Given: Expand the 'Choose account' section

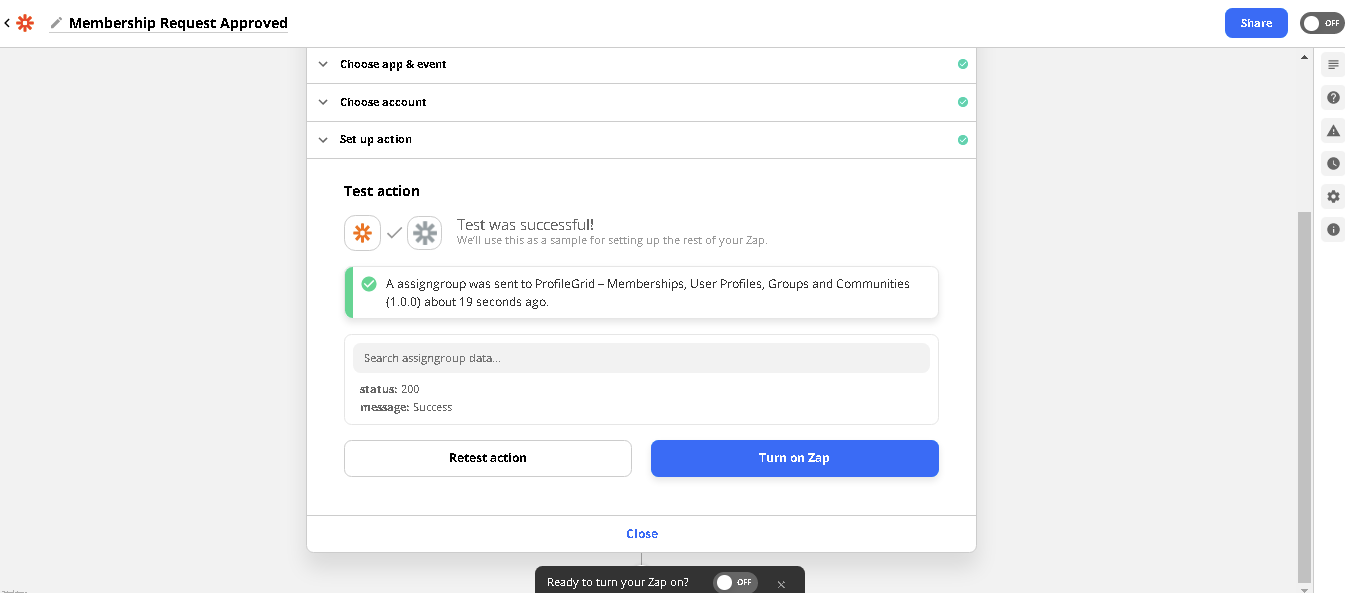Looking at the screenshot, I should [383, 102].
